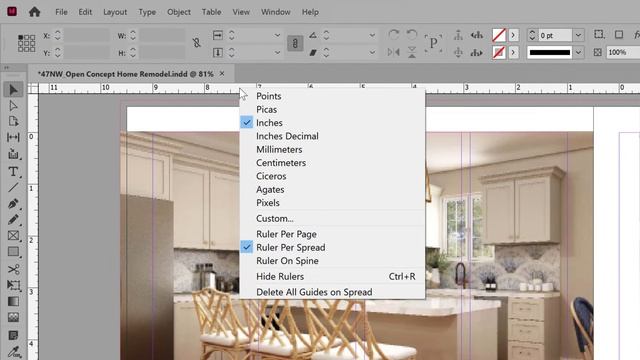Toggle constrain proportions for scaling
640x360 pixels.
coord(295,43)
